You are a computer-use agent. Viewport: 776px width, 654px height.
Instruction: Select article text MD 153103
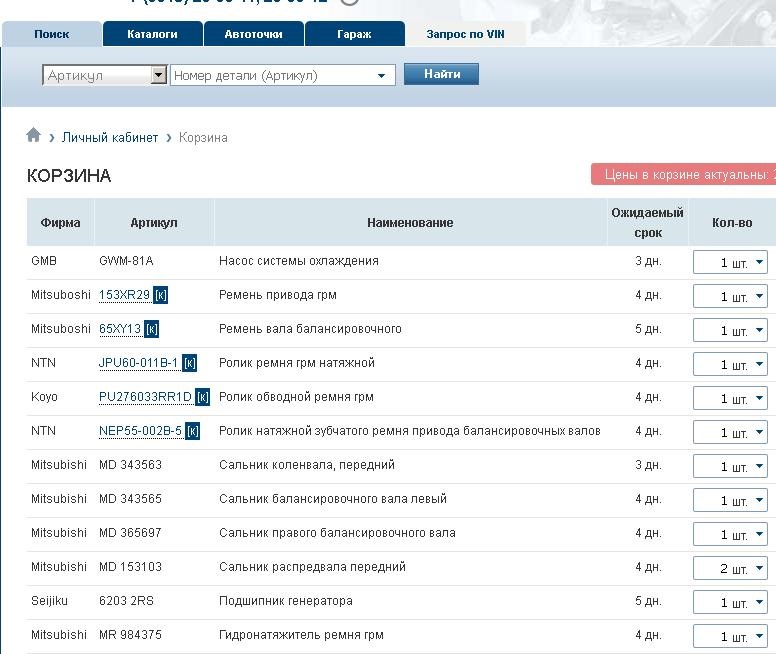coord(130,567)
